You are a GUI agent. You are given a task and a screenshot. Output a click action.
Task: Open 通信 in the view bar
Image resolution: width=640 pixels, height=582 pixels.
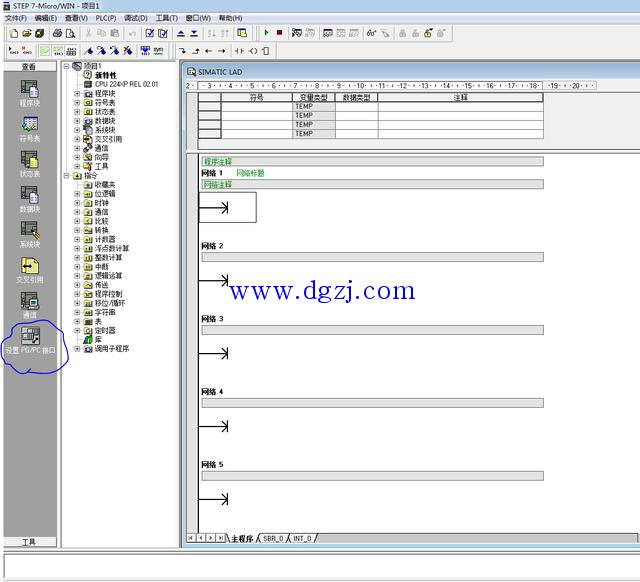30,305
